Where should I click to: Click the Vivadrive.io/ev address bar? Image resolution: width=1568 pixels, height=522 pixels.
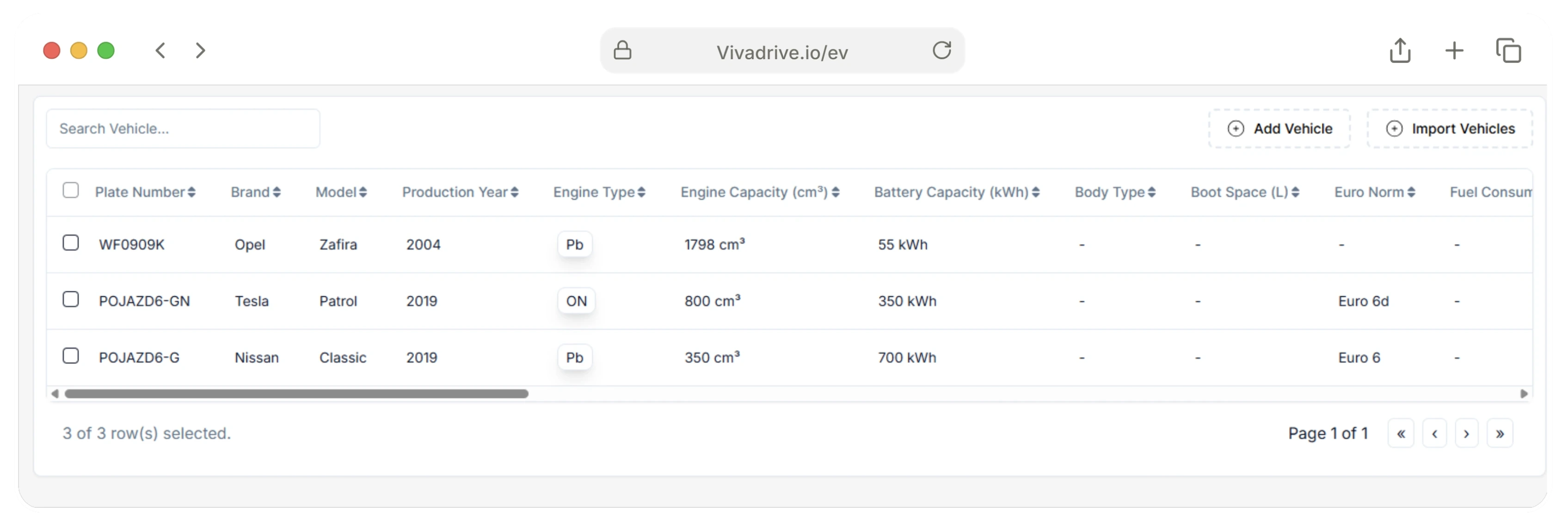pos(782,51)
